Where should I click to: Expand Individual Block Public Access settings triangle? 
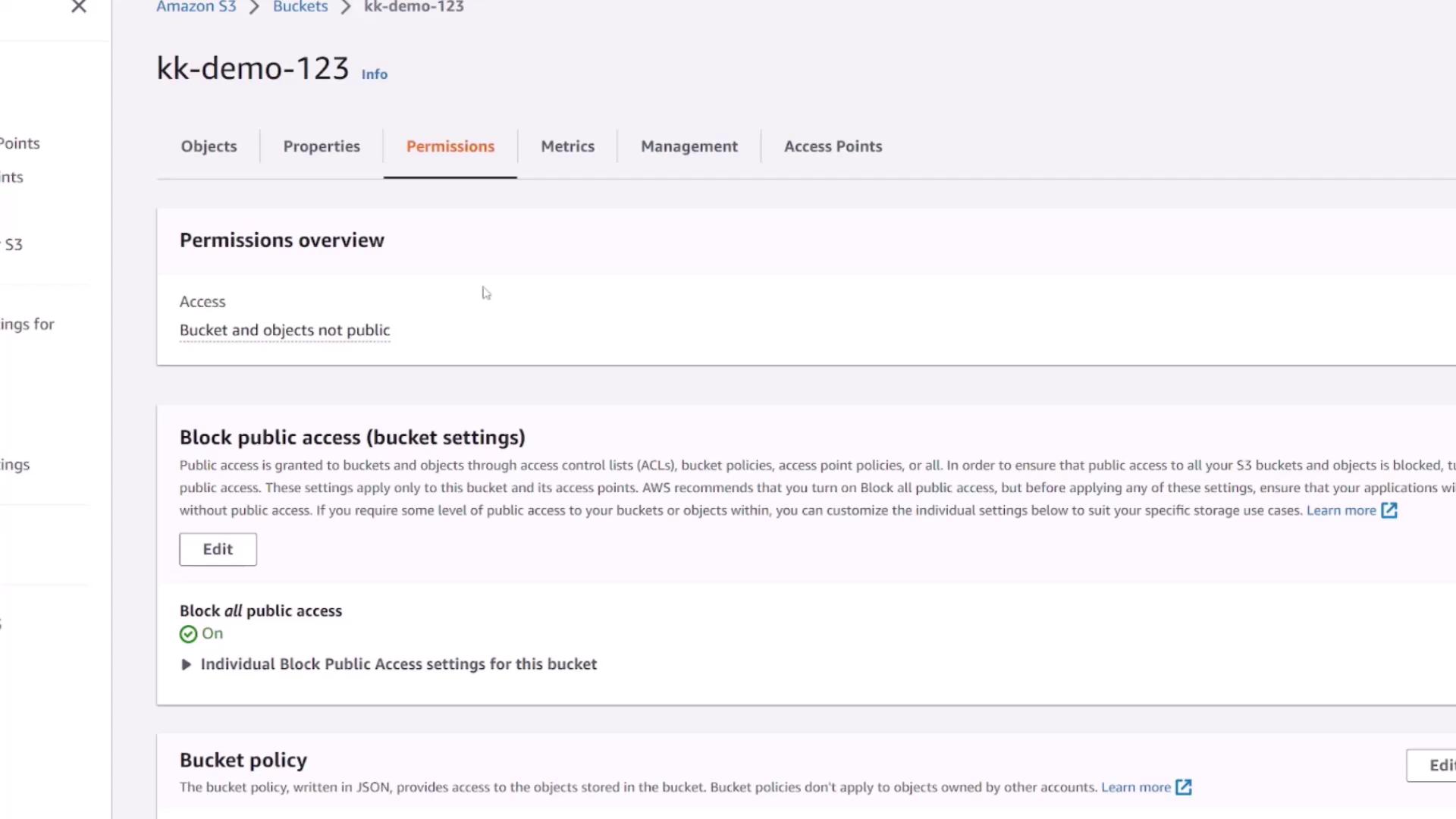(186, 664)
